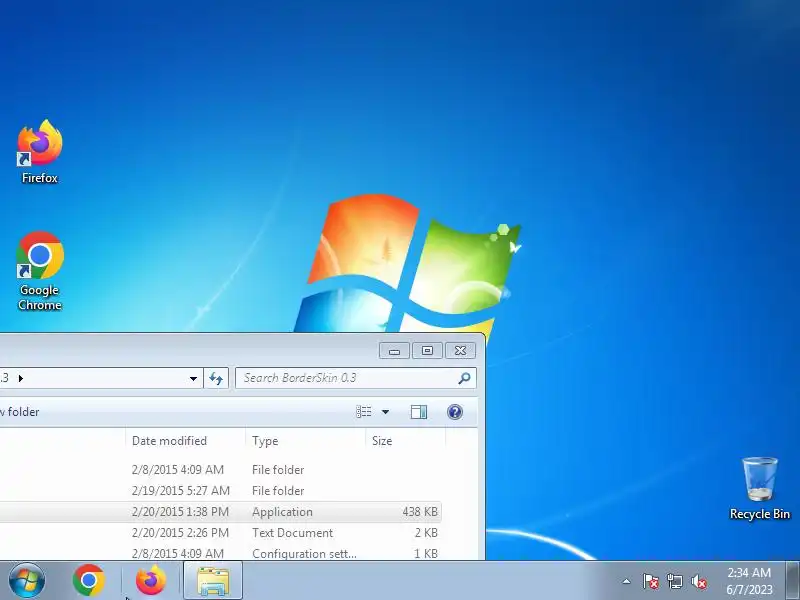Open the network status tray icon

(675, 581)
